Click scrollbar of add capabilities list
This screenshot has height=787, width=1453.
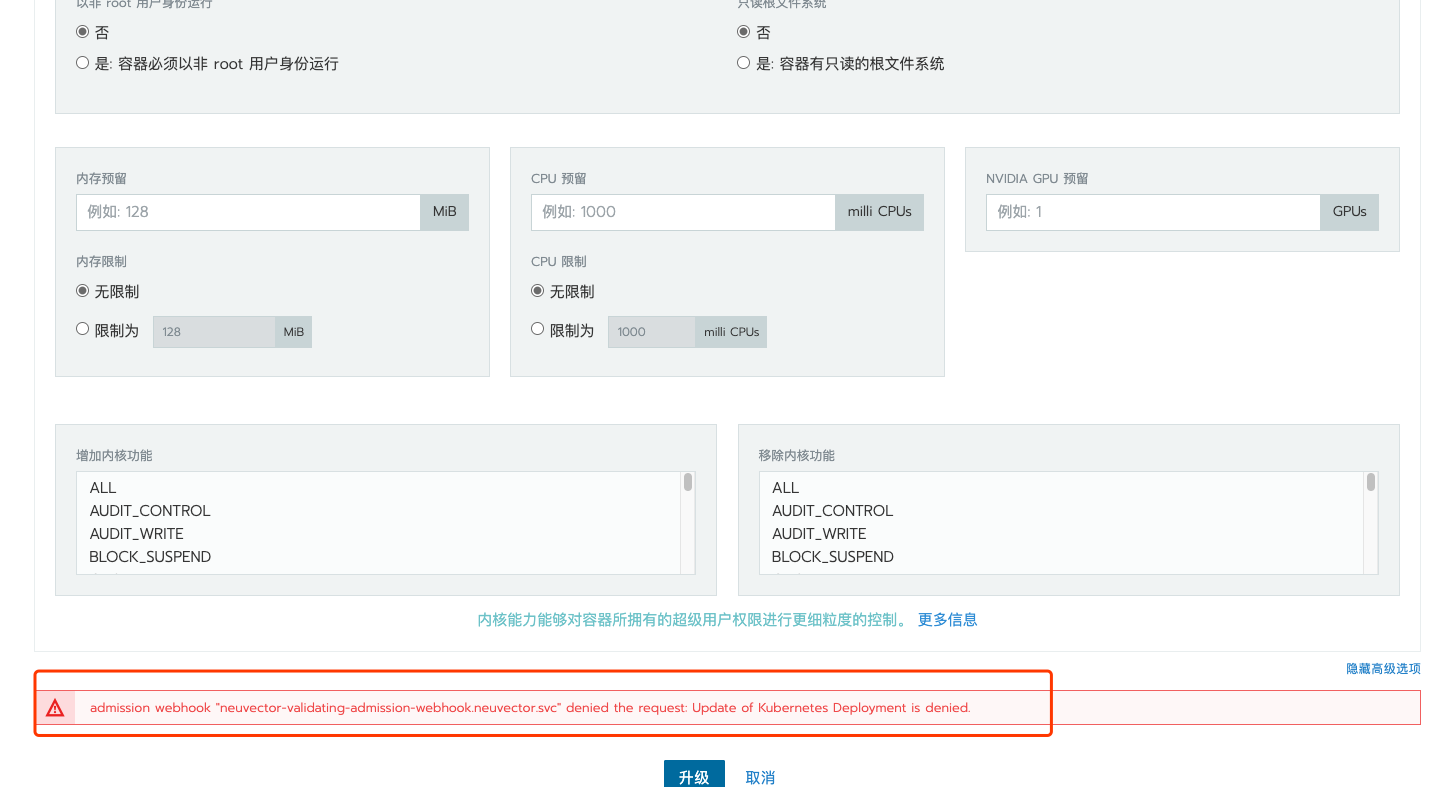[688, 483]
